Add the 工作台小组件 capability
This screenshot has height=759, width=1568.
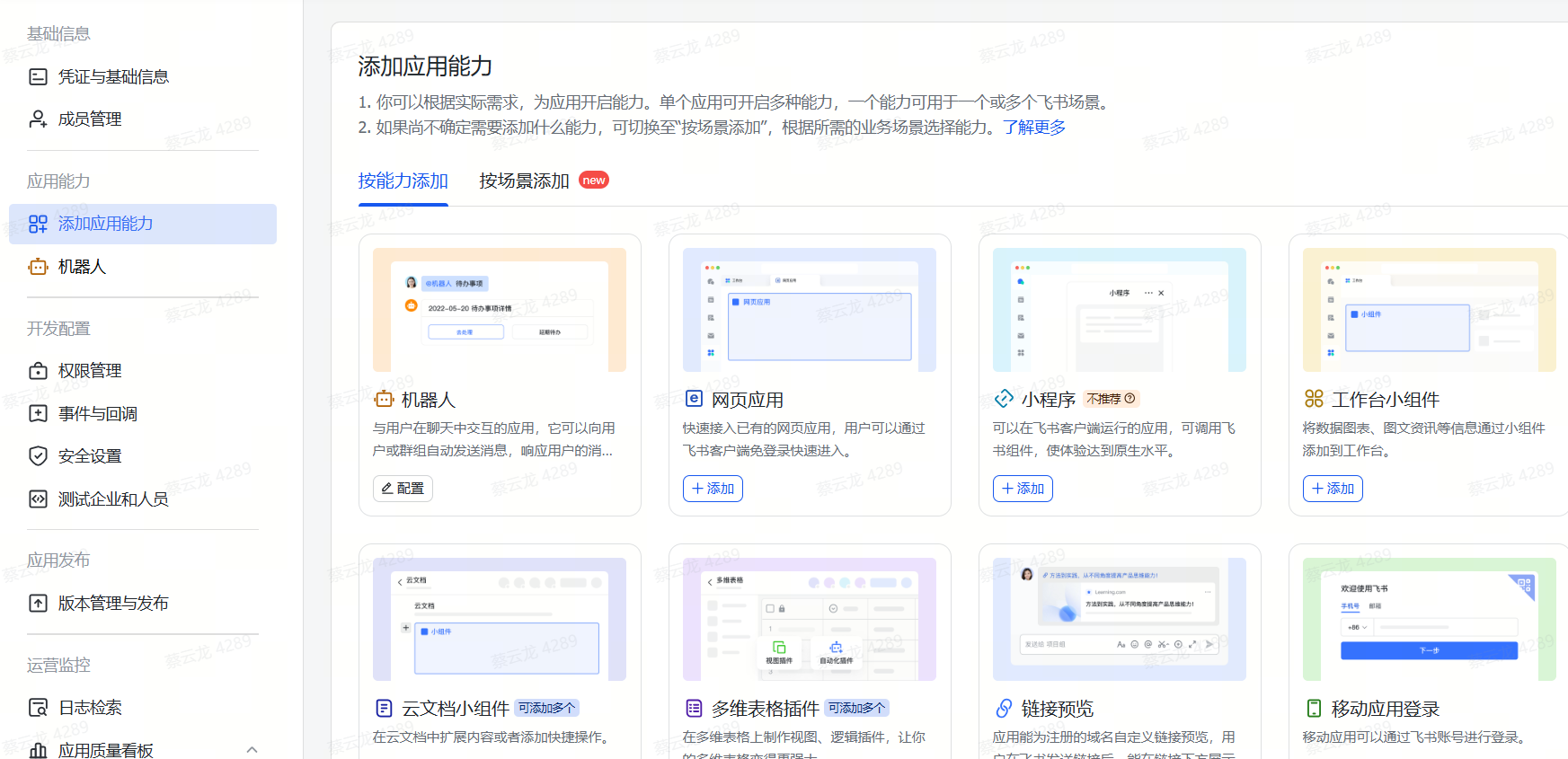(1333, 489)
